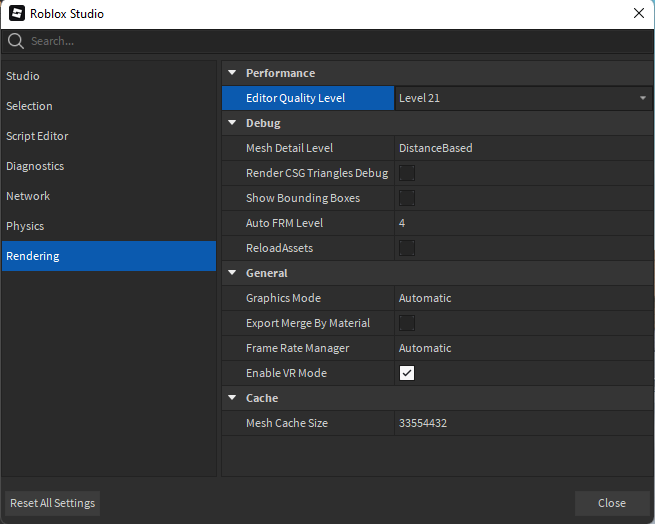Enable Show Bounding Boxes checkbox
The height and width of the screenshot is (524, 655).
click(407, 198)
